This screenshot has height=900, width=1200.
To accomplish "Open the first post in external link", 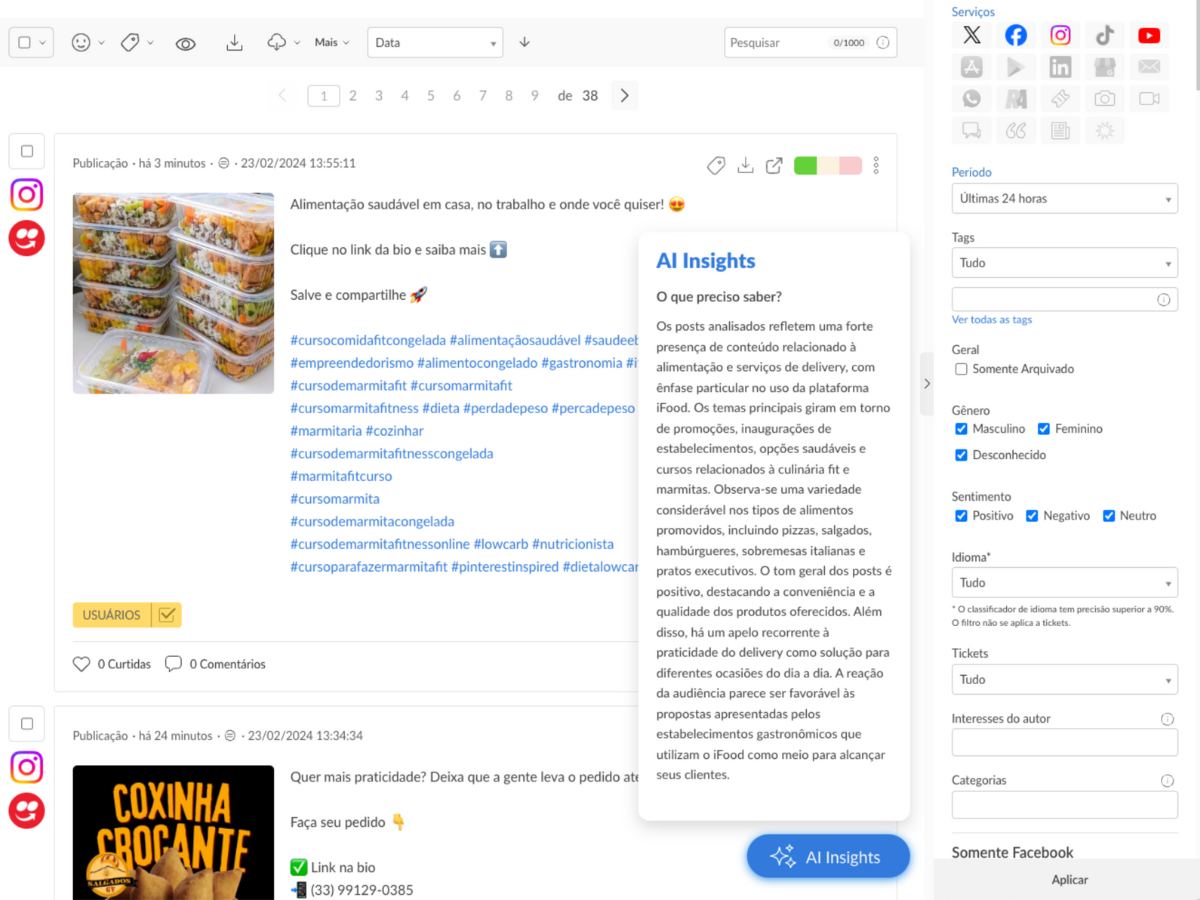I will click(x=774, y=166).
